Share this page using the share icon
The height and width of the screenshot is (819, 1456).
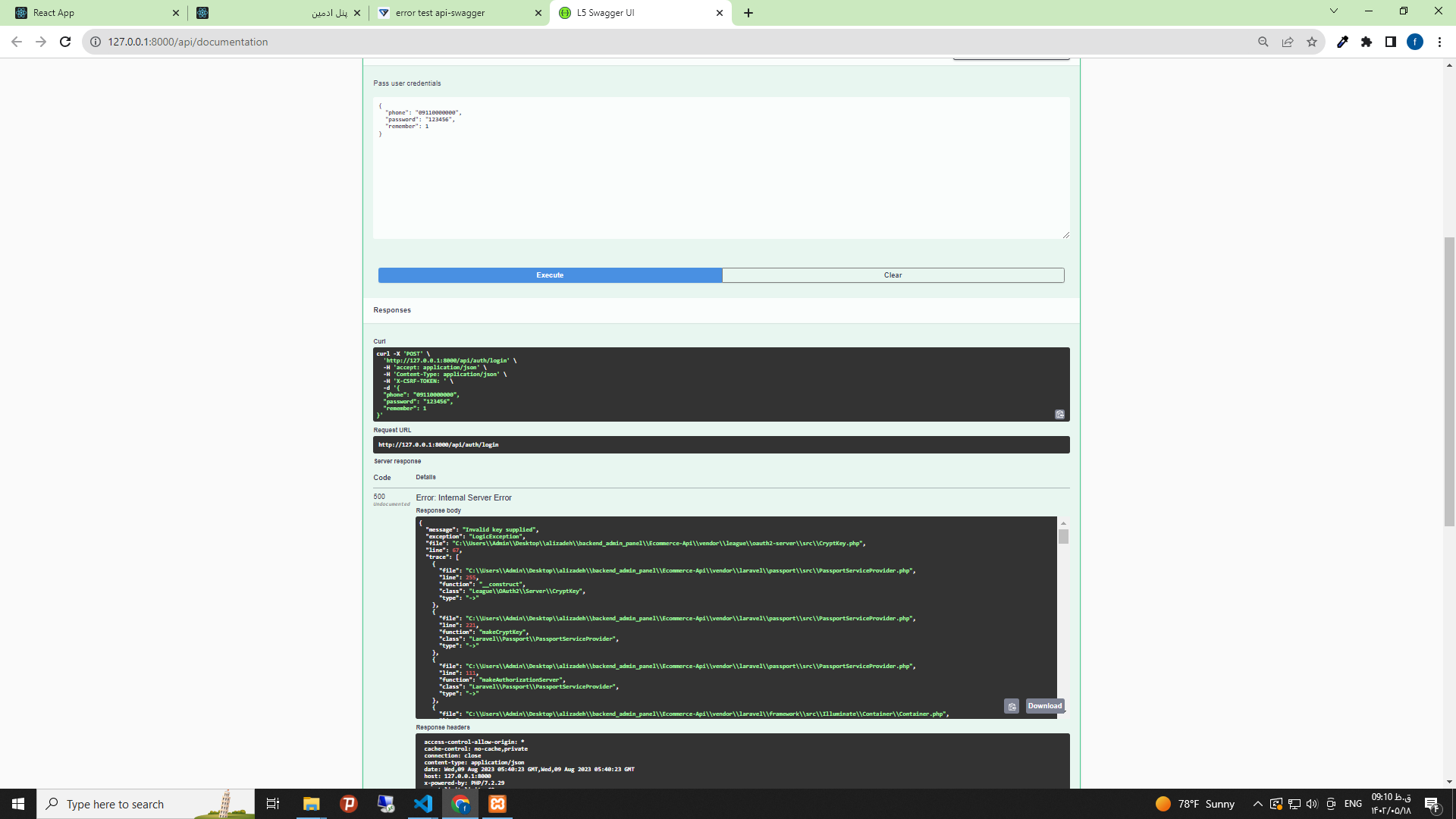pos(1288,42)
